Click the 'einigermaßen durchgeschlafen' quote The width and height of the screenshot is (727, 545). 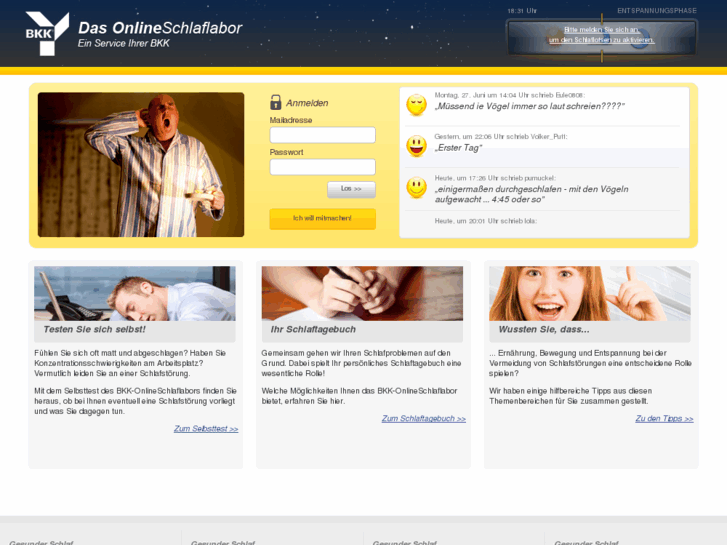531,194
